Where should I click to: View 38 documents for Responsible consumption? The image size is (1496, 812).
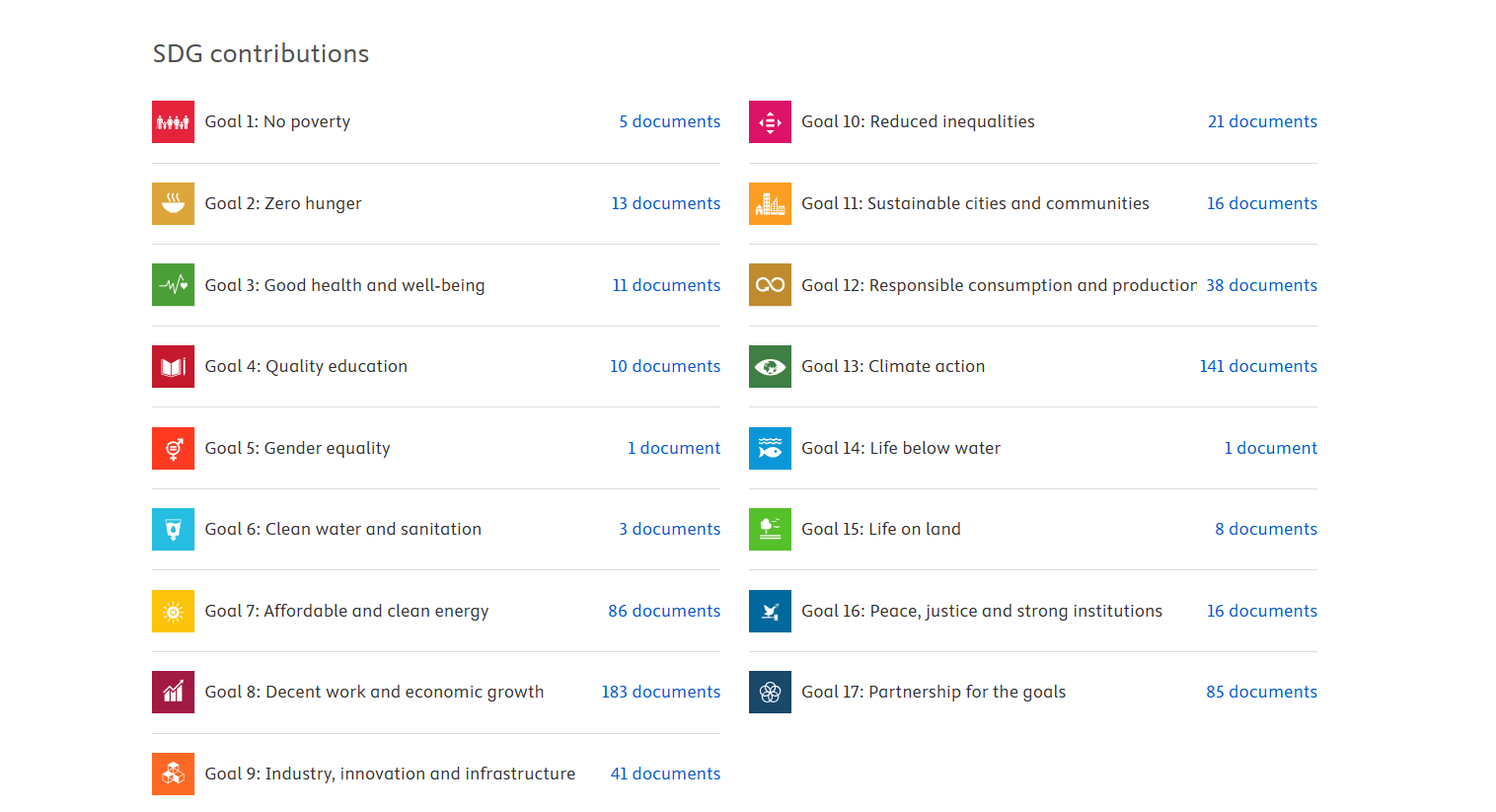1261,285
